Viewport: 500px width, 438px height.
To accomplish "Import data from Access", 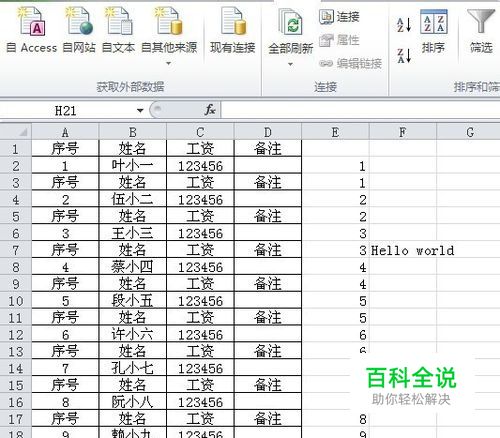I will pos(32,31).
